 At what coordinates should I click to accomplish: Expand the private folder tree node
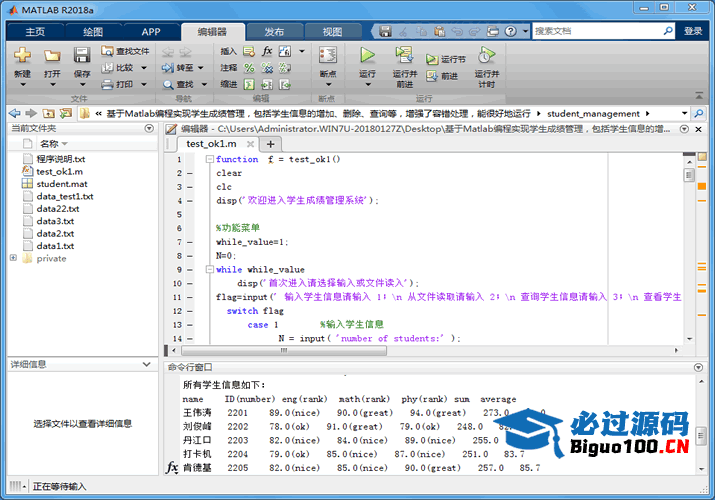tap(14, 258)
